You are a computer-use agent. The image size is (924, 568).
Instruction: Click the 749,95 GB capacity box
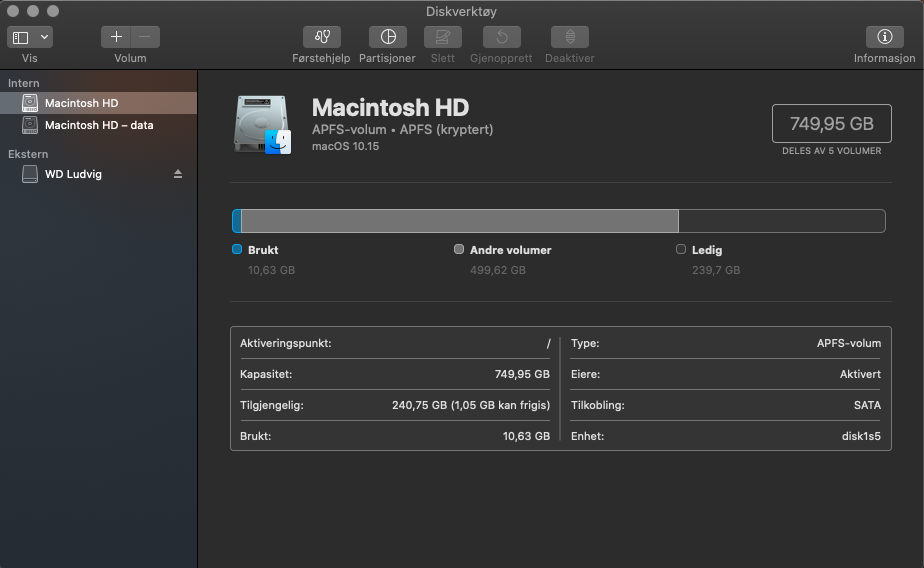point(831,124)
